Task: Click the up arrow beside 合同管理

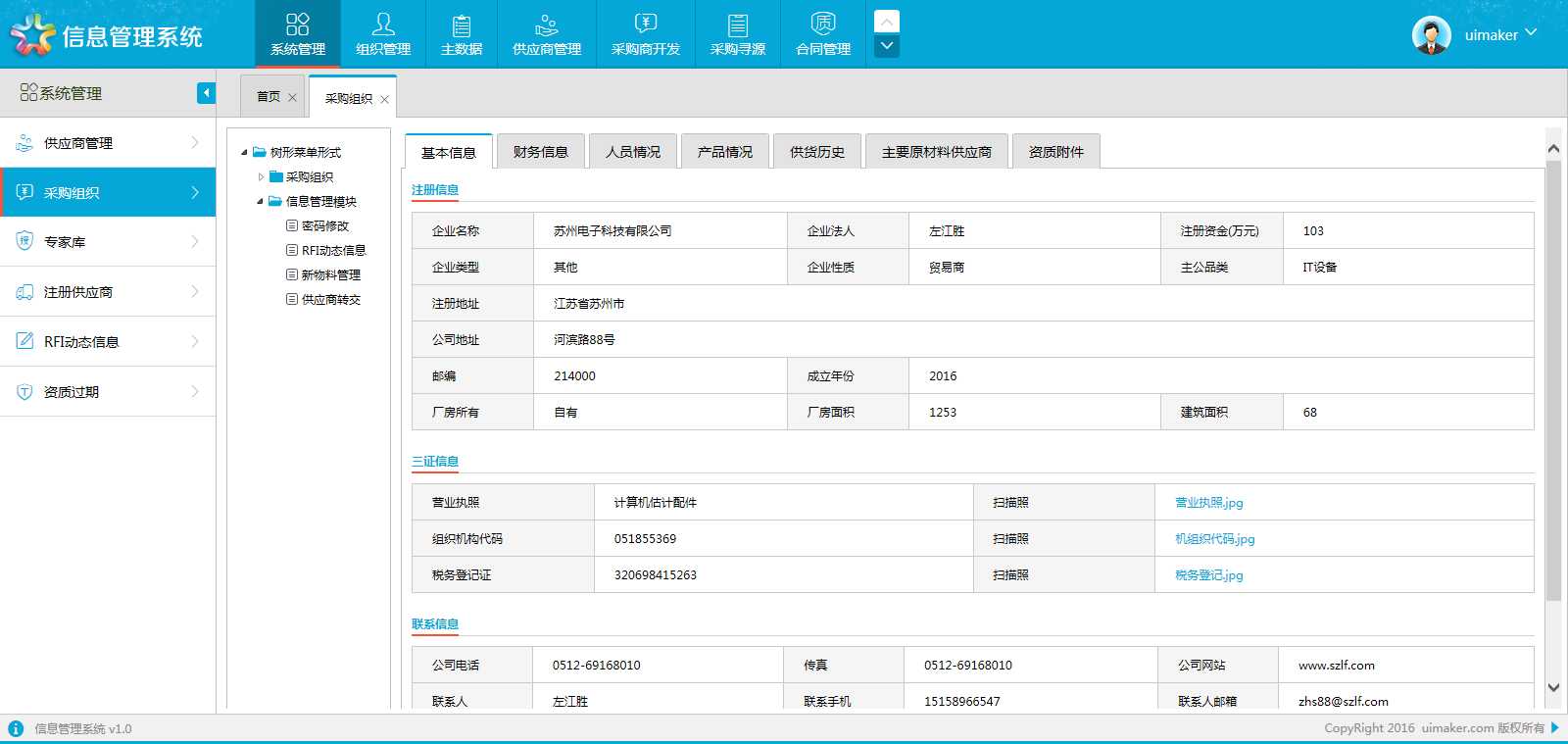Action: coord(887,22)
